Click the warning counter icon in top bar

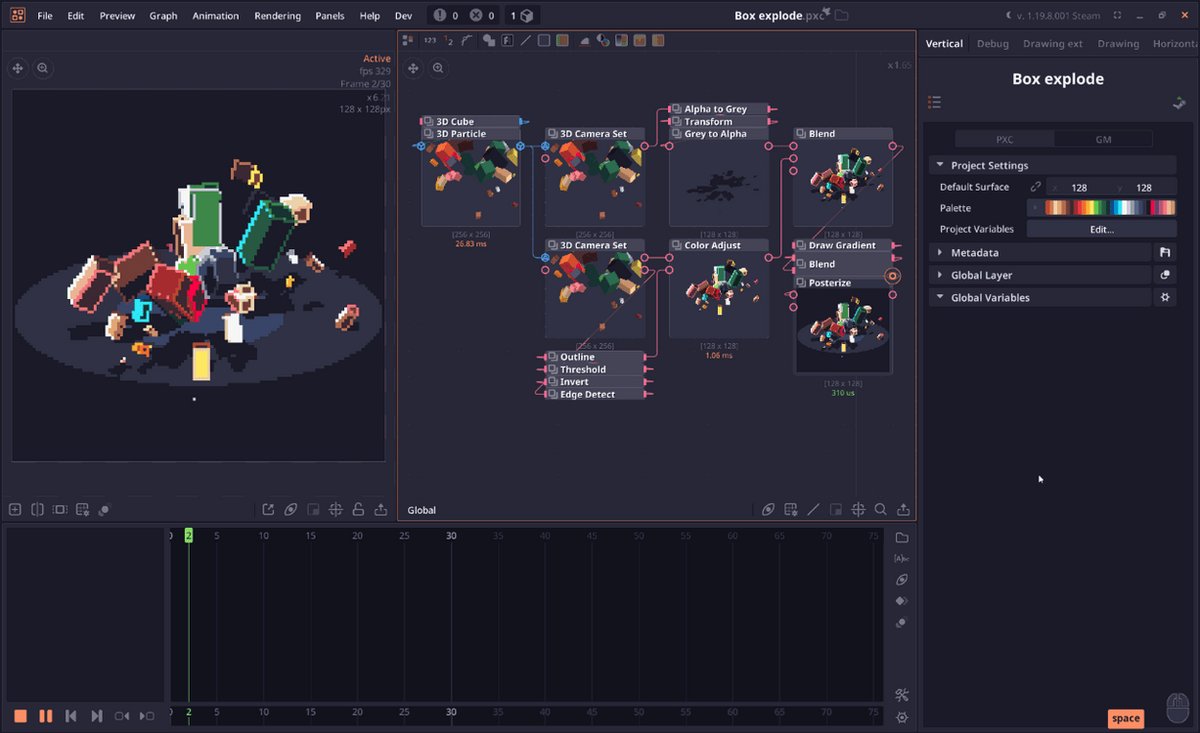(440, 16)
